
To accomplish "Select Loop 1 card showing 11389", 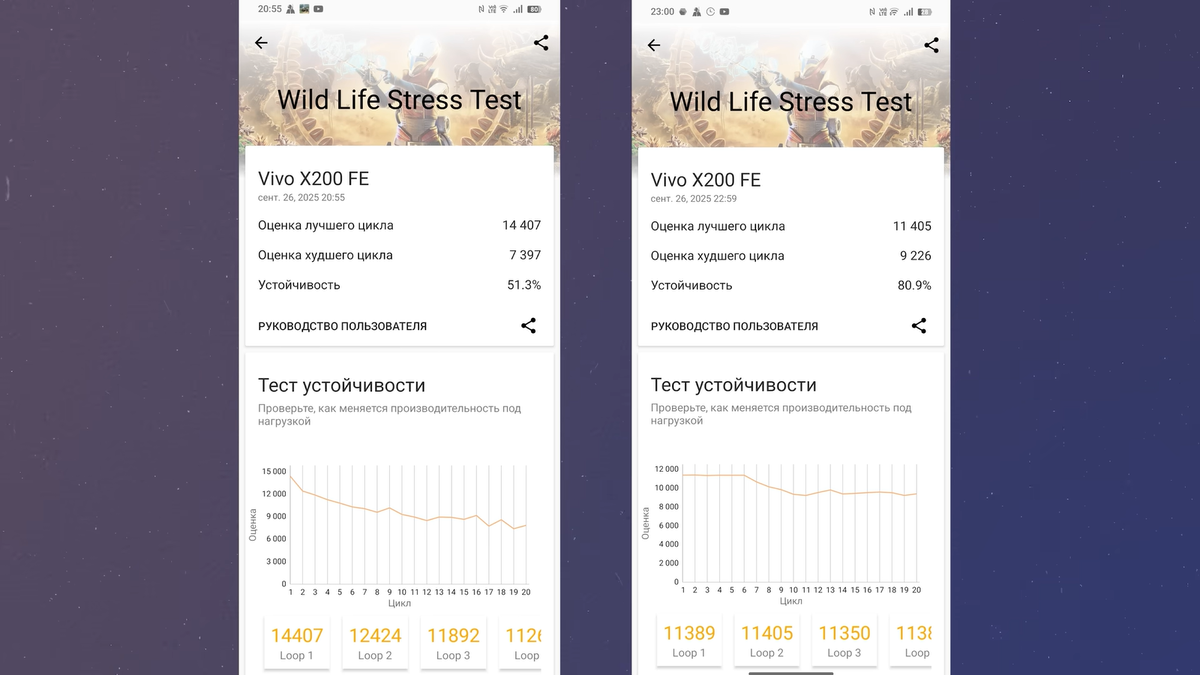I will coord(689,640).
